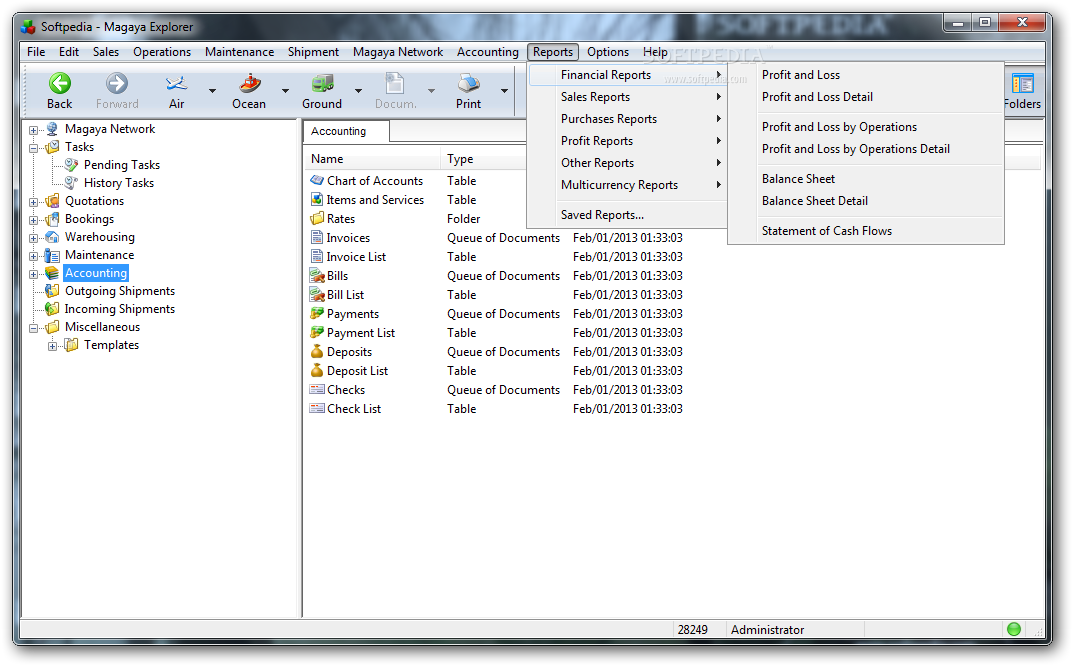Click the green status indicator in status bar
The image size is (1073, 666).
pyautogui.click(x=1014, y=629)
